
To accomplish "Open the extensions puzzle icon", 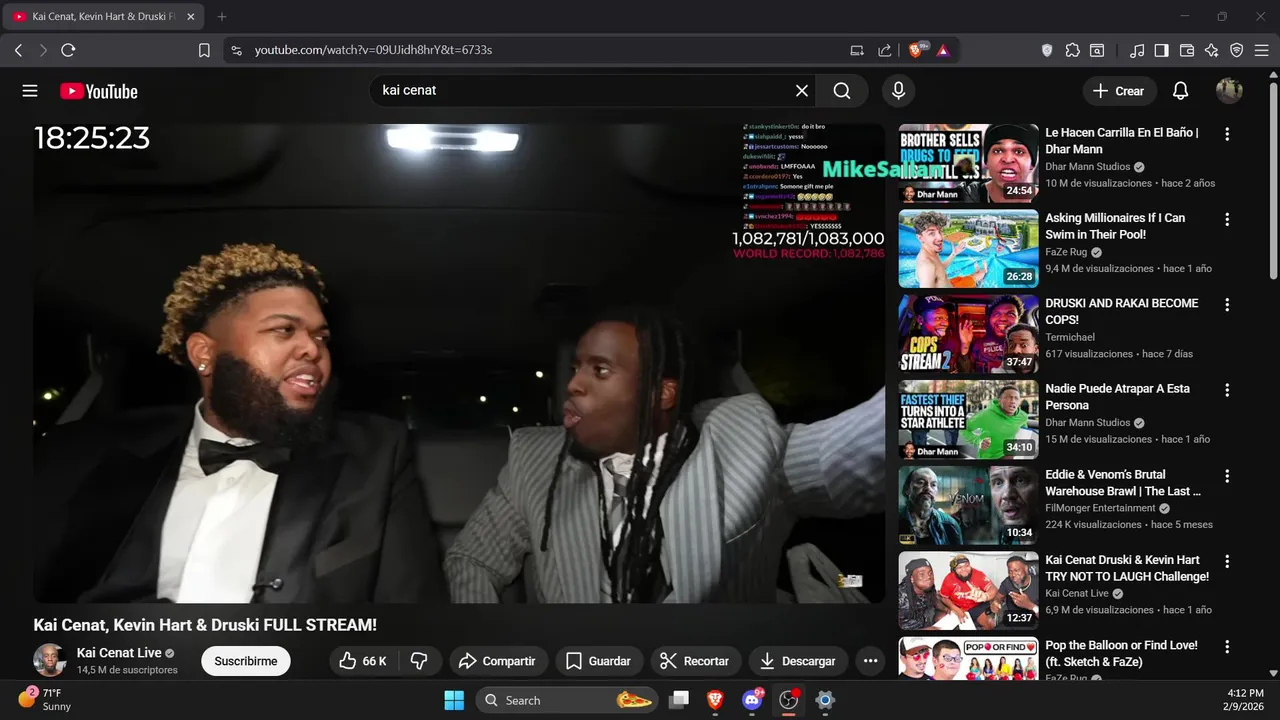I will click(x=1072, y=50).
